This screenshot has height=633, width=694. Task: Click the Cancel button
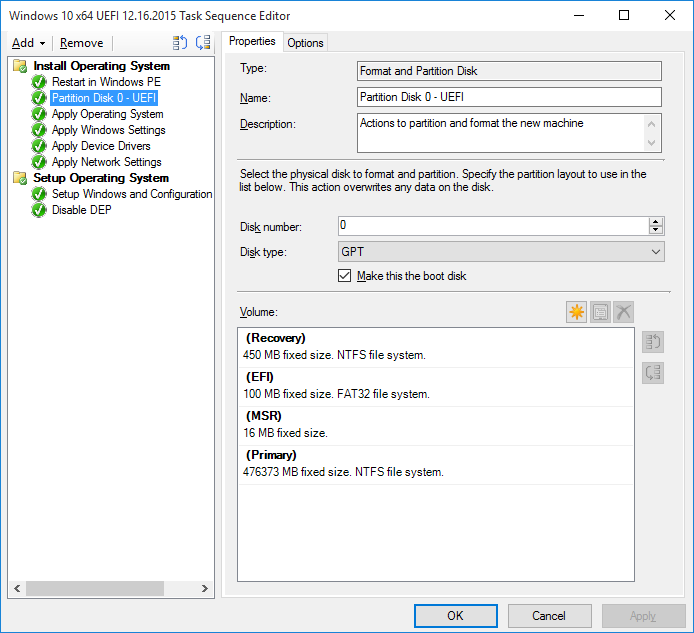(x=549, y=616)
